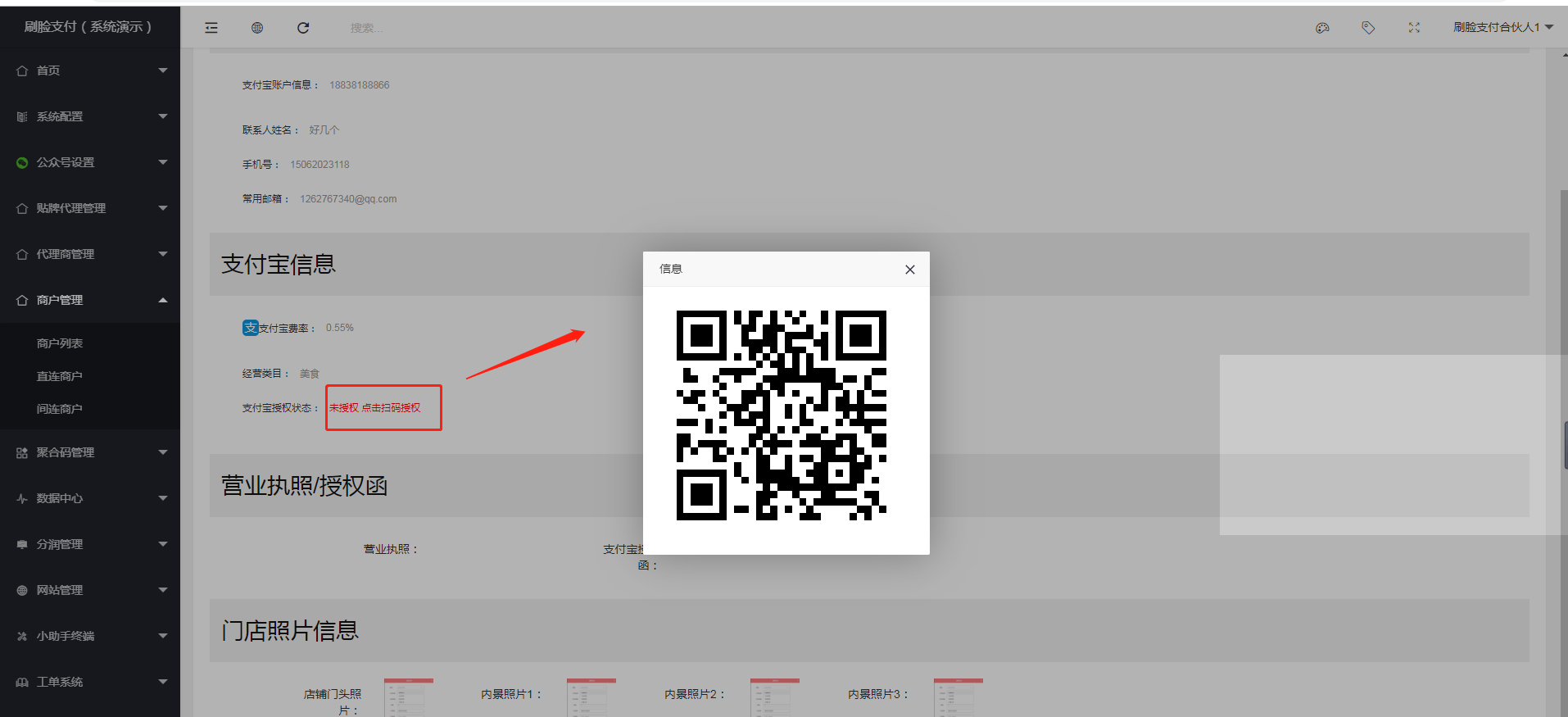Click 未授权 点击扫码授权 link

[375, 408]
